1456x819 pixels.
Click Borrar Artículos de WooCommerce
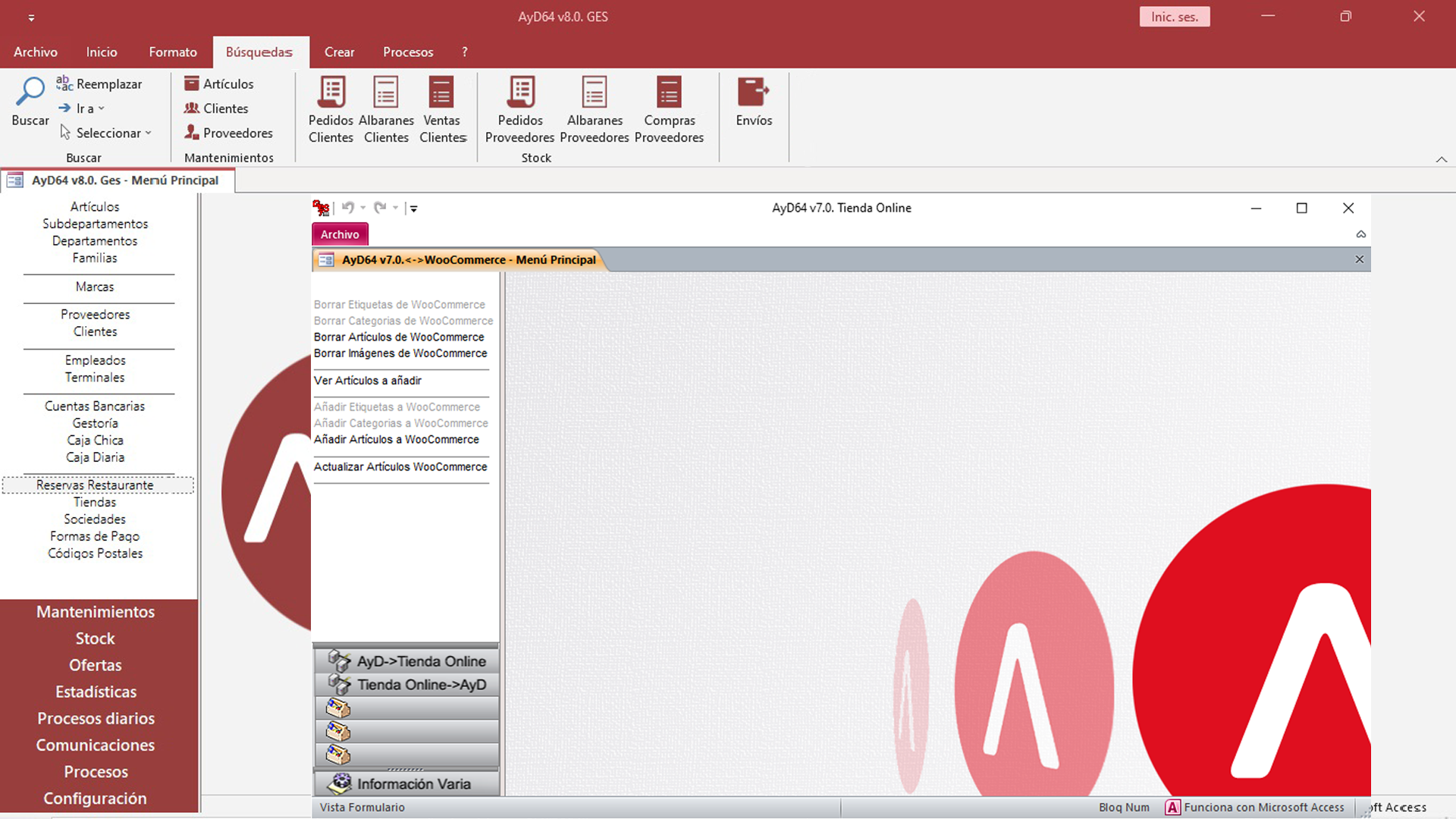(x=399, y=337)
